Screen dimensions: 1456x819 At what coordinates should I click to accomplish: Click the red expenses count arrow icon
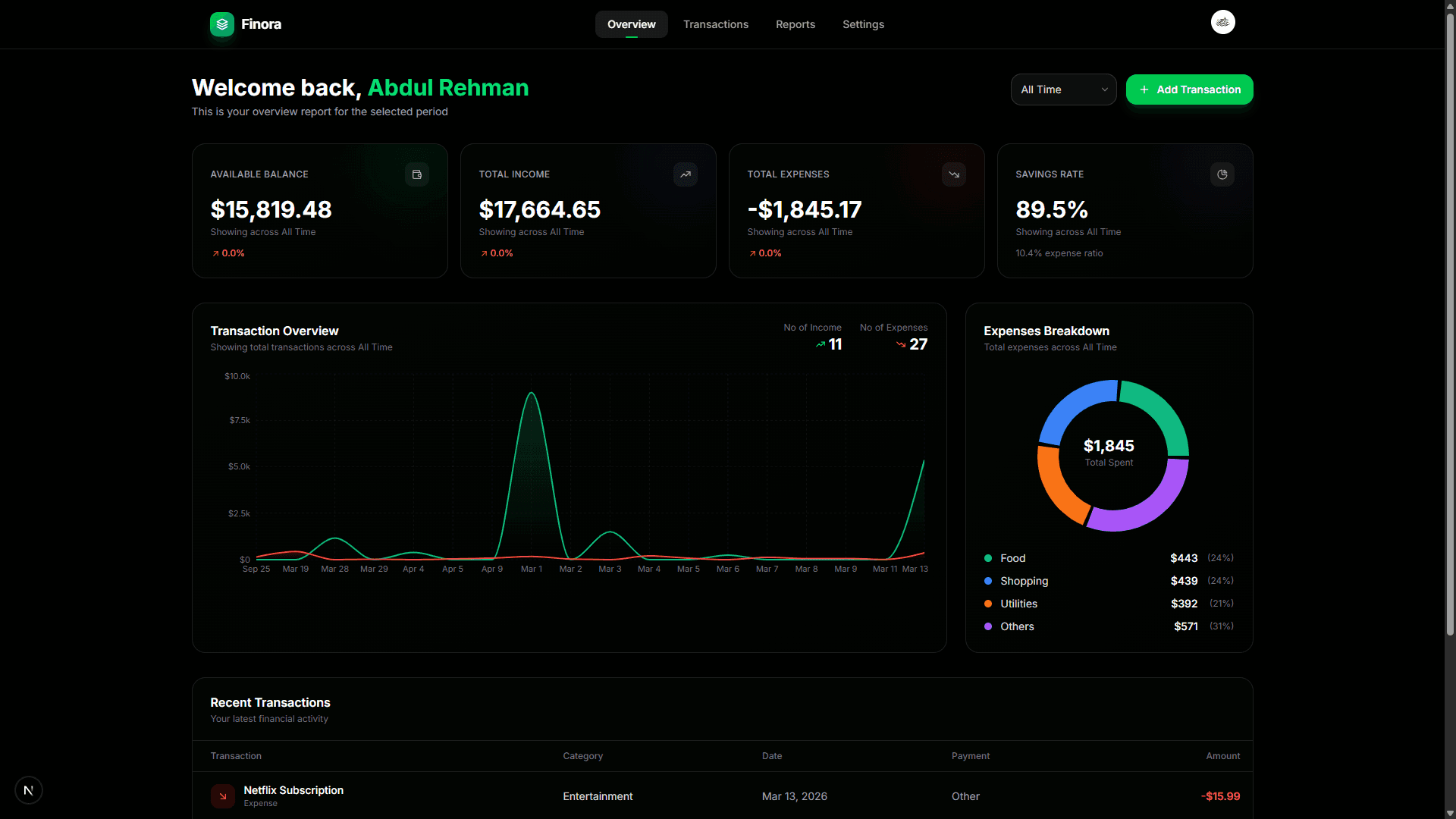(x=901, y=344)
